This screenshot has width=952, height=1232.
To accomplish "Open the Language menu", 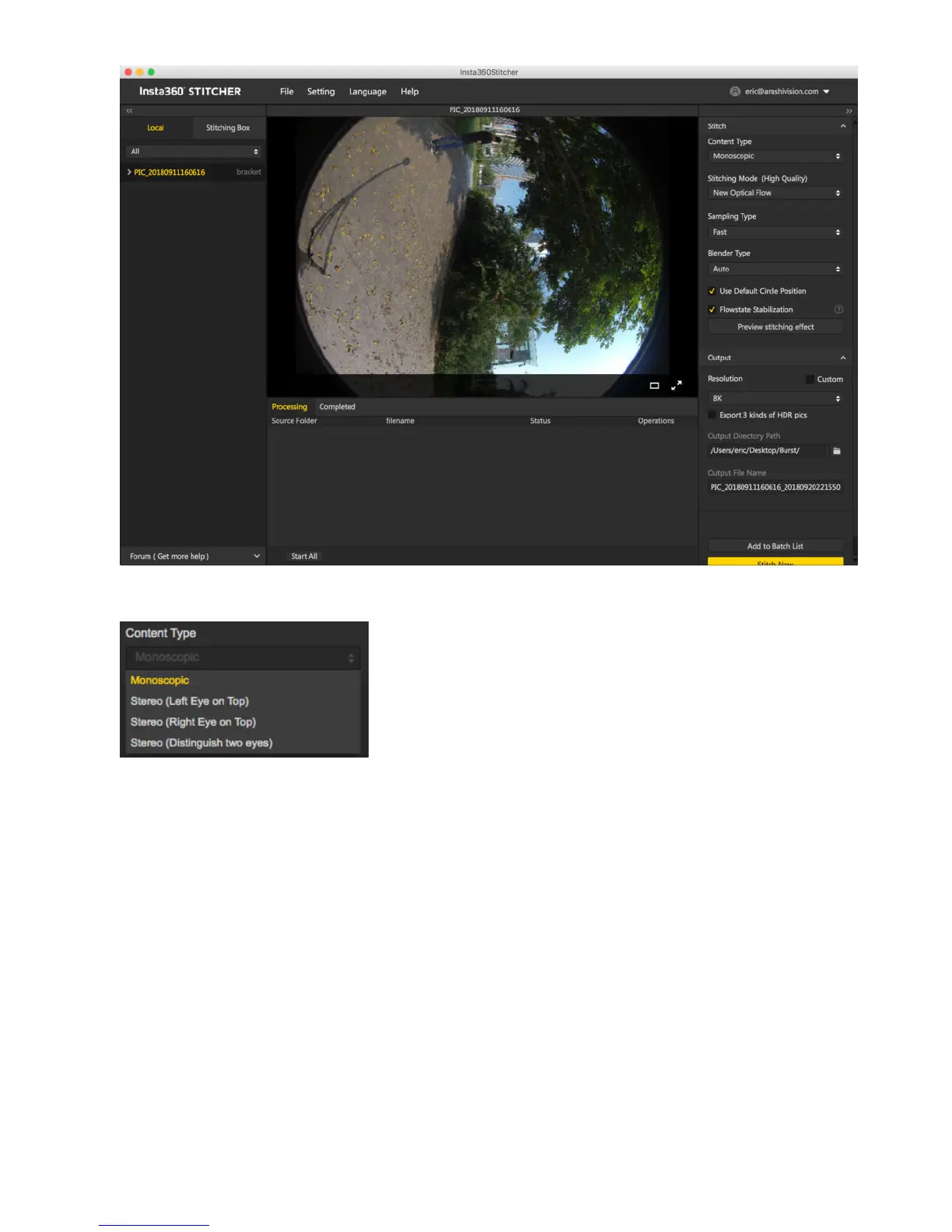I will (x=368, y=92).
